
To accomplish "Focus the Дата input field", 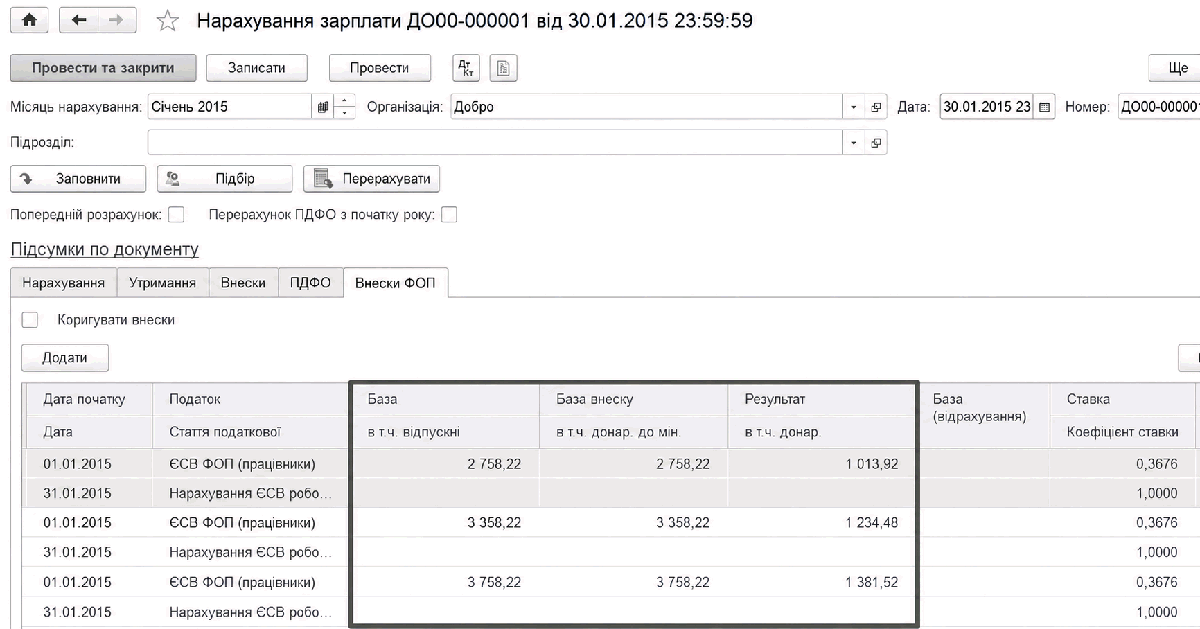I will [987, 107].
